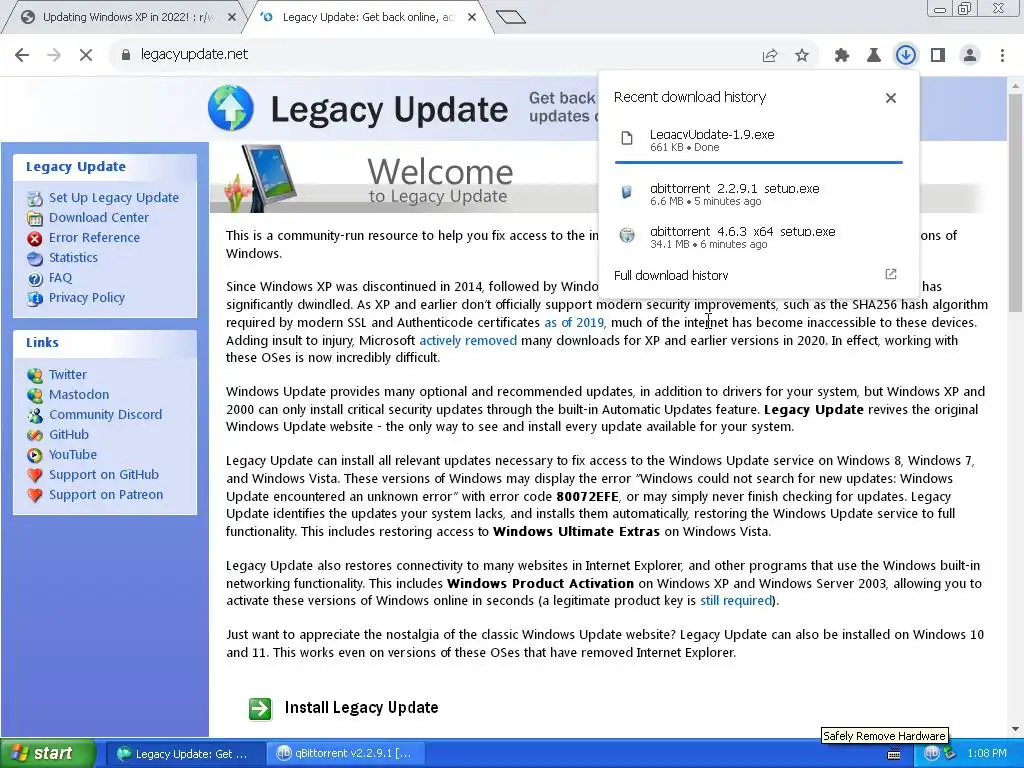Open LegacyUpdate-1.9.exe download entry
The width and height of the screenshot is (1024, 768).
(x=758, y=140)
